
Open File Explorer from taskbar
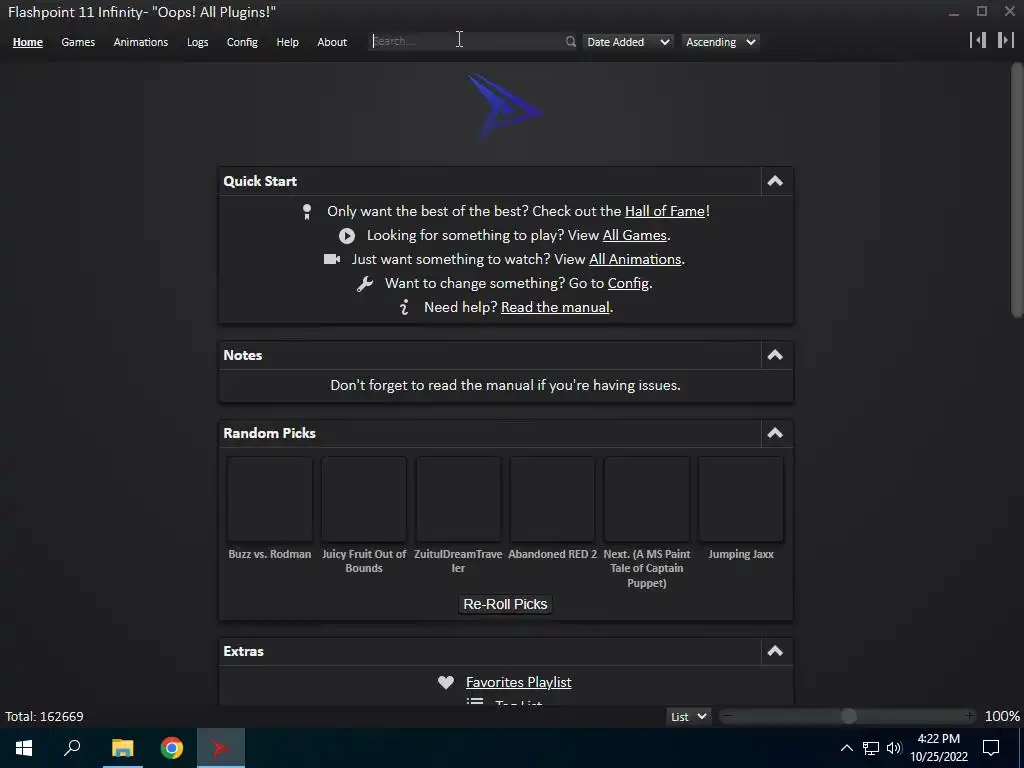click(x=122, y=748)
